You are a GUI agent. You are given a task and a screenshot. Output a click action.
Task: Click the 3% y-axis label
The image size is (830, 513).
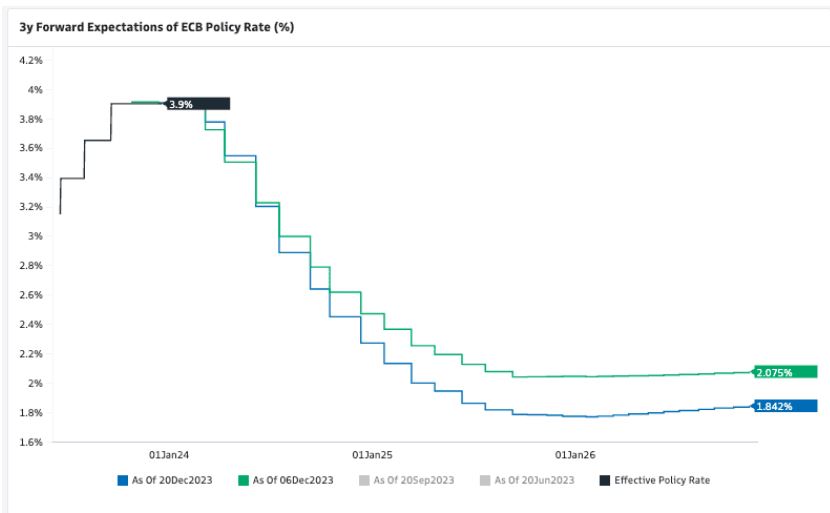tap(35, 236)
